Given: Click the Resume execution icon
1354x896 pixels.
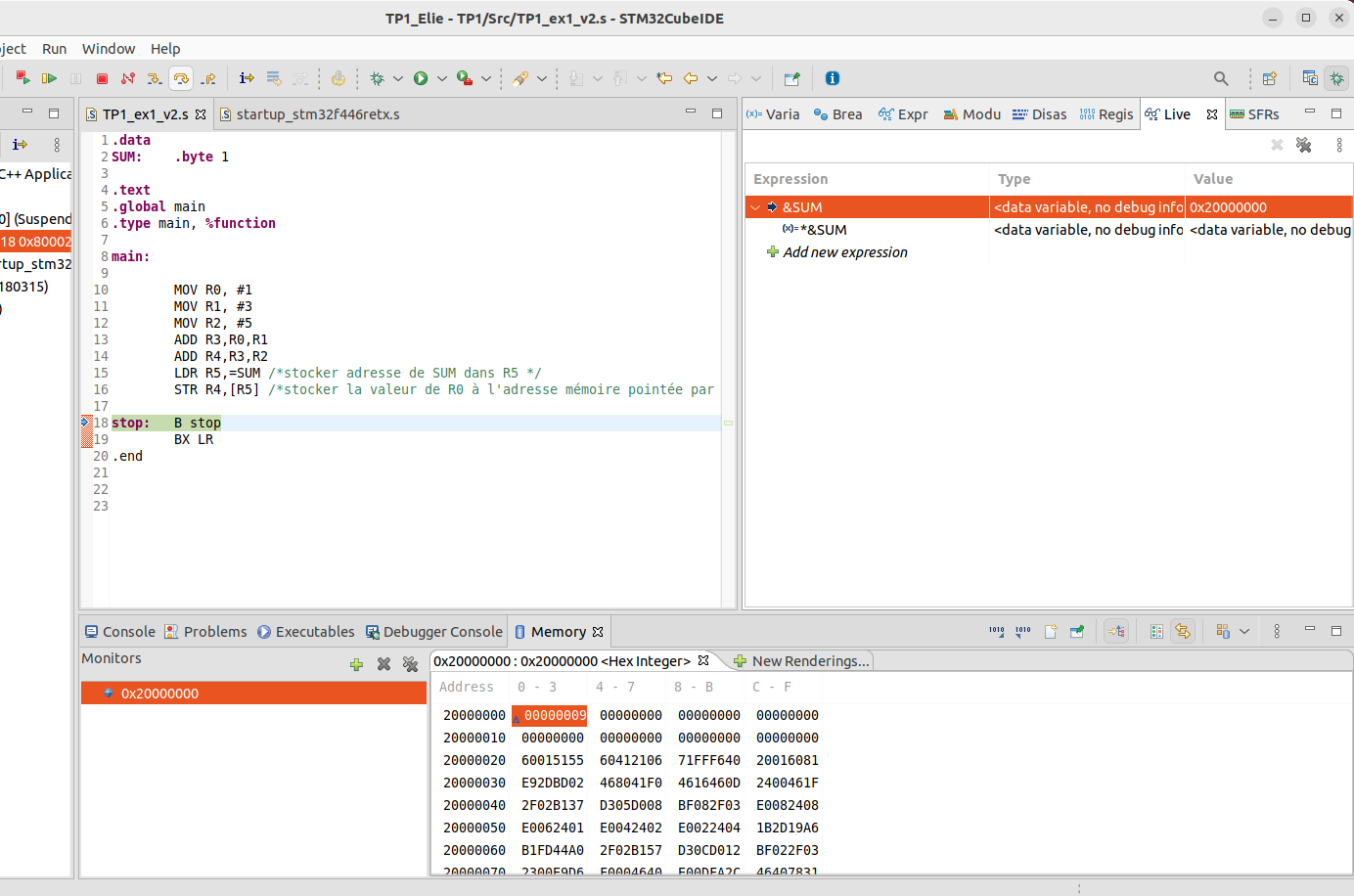Looking at the screenshot, I should [x=49, y=78].
